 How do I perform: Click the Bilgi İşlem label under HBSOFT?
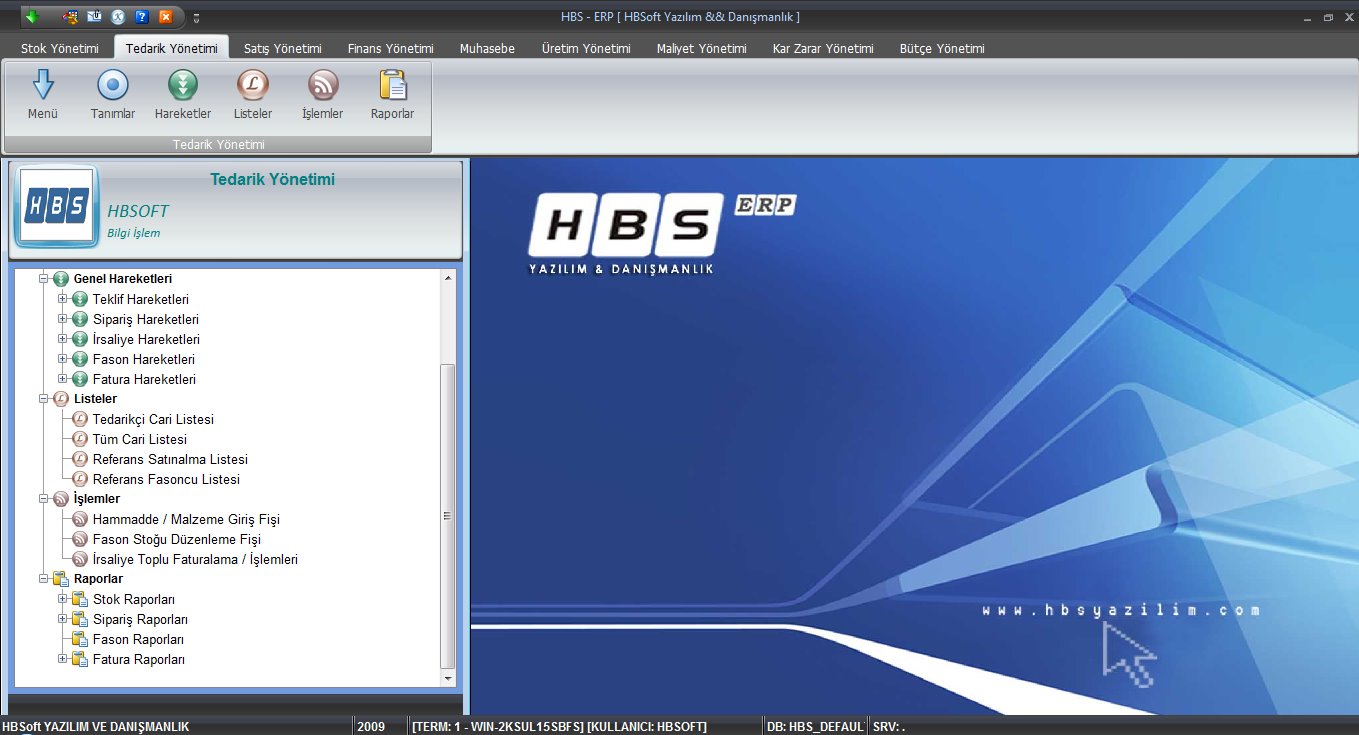tap(134, 233)
